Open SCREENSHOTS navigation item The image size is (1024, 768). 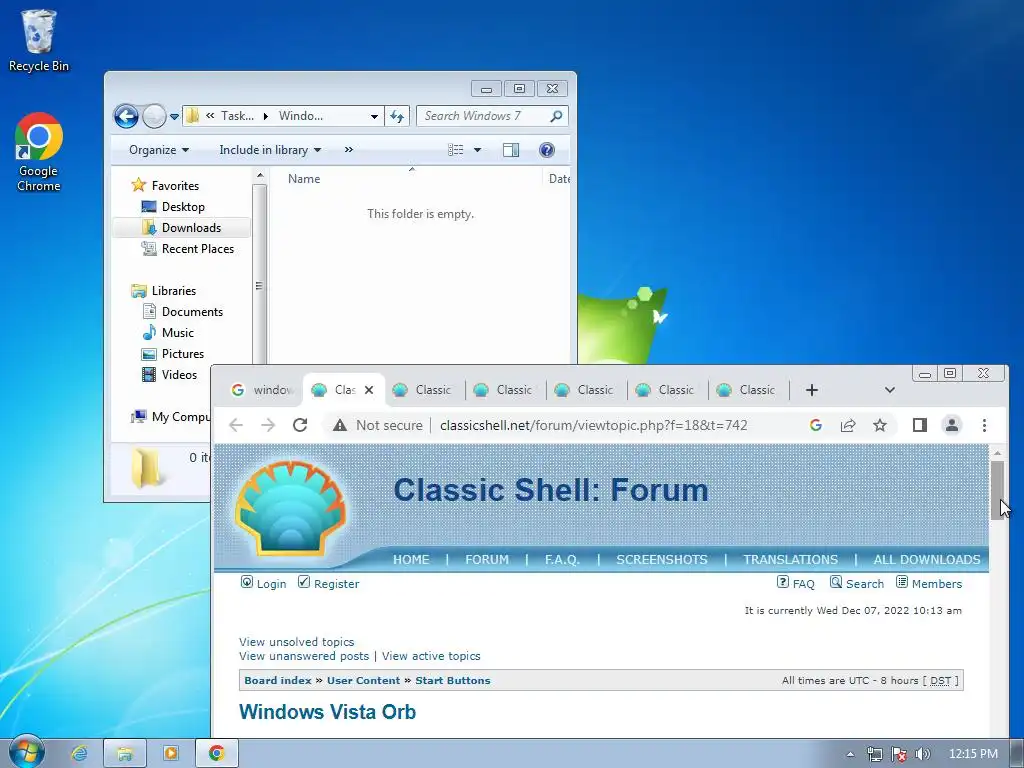(x=662, y=560)
